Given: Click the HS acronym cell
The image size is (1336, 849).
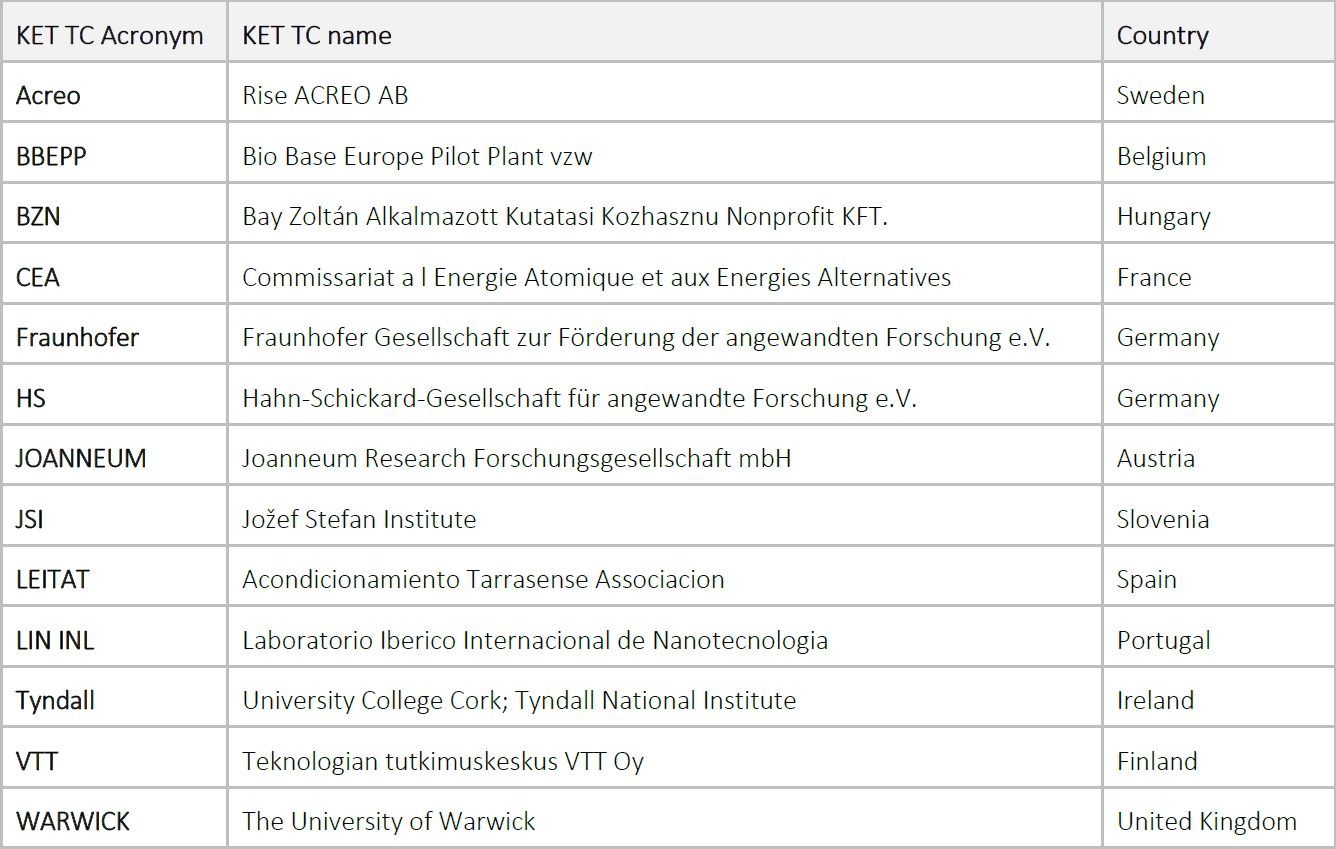Looking at the screenshot, I should [31, 398].
